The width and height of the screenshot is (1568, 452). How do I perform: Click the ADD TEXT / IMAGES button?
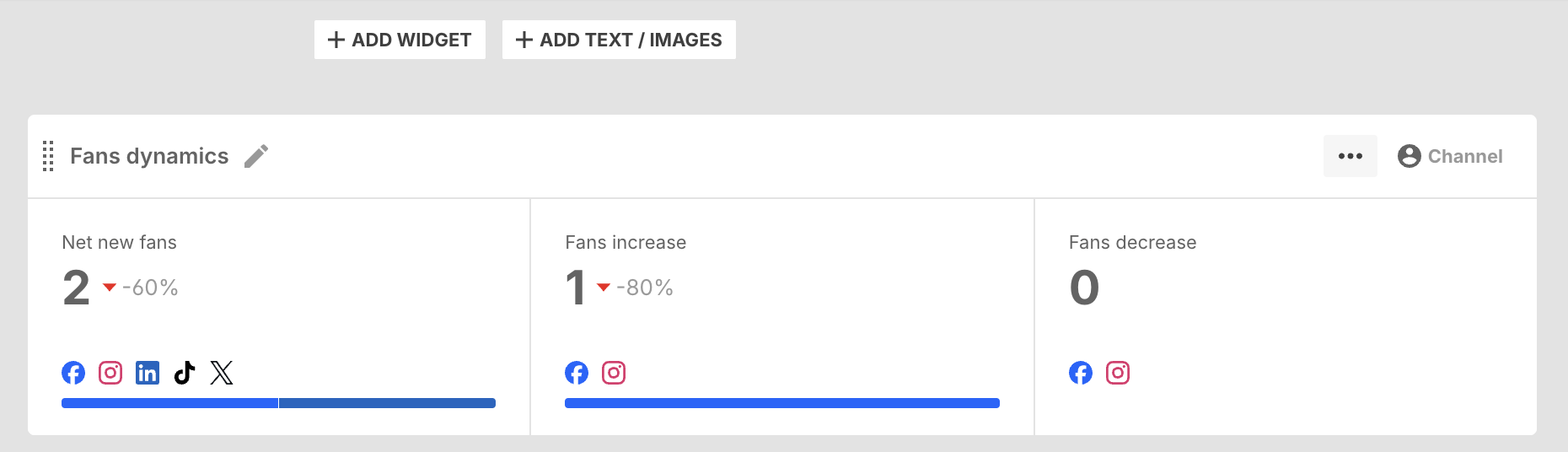click(619, 40)
